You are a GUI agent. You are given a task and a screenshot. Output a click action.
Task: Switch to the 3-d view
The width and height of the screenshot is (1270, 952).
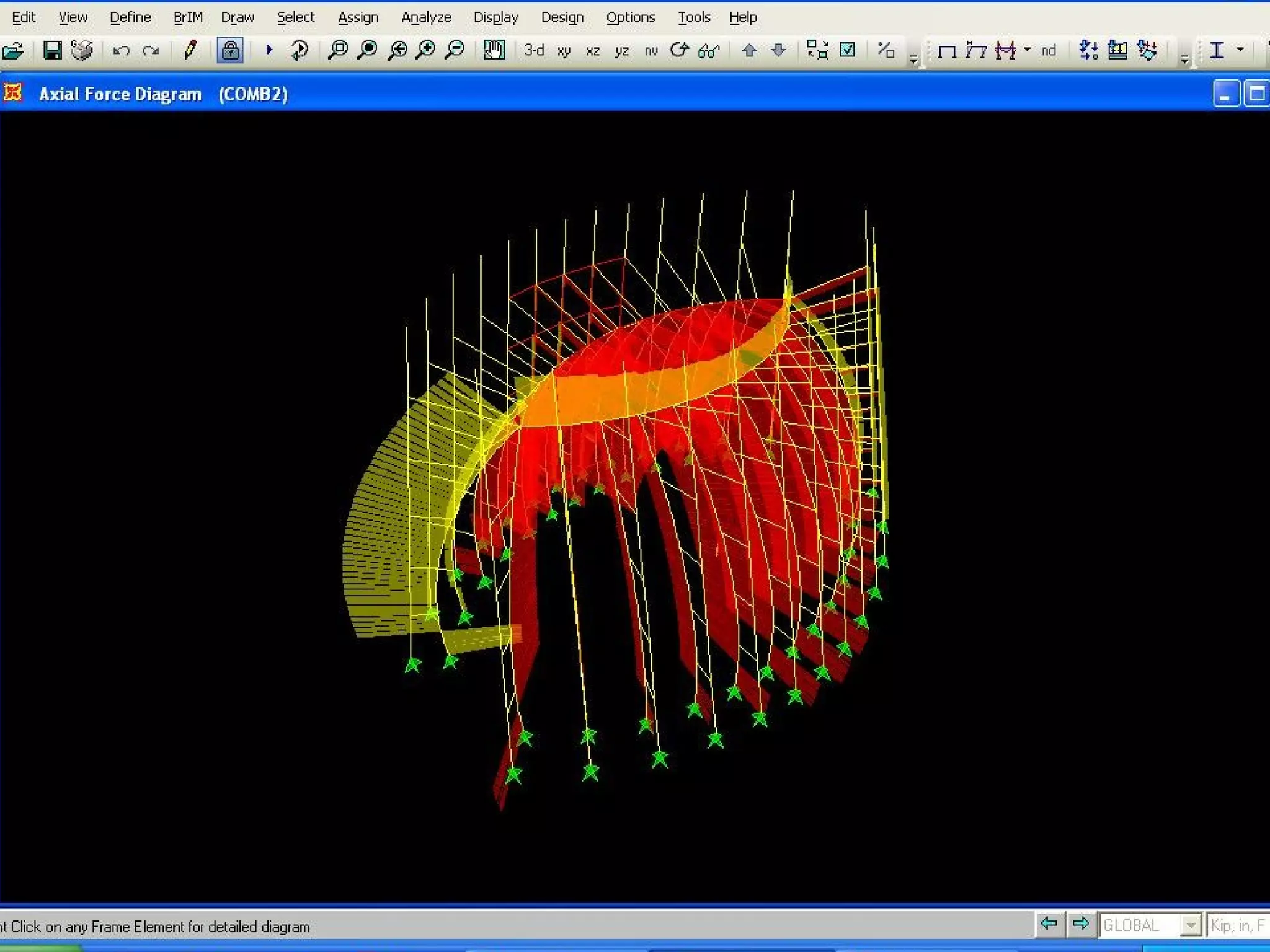[x=533, y=50]
